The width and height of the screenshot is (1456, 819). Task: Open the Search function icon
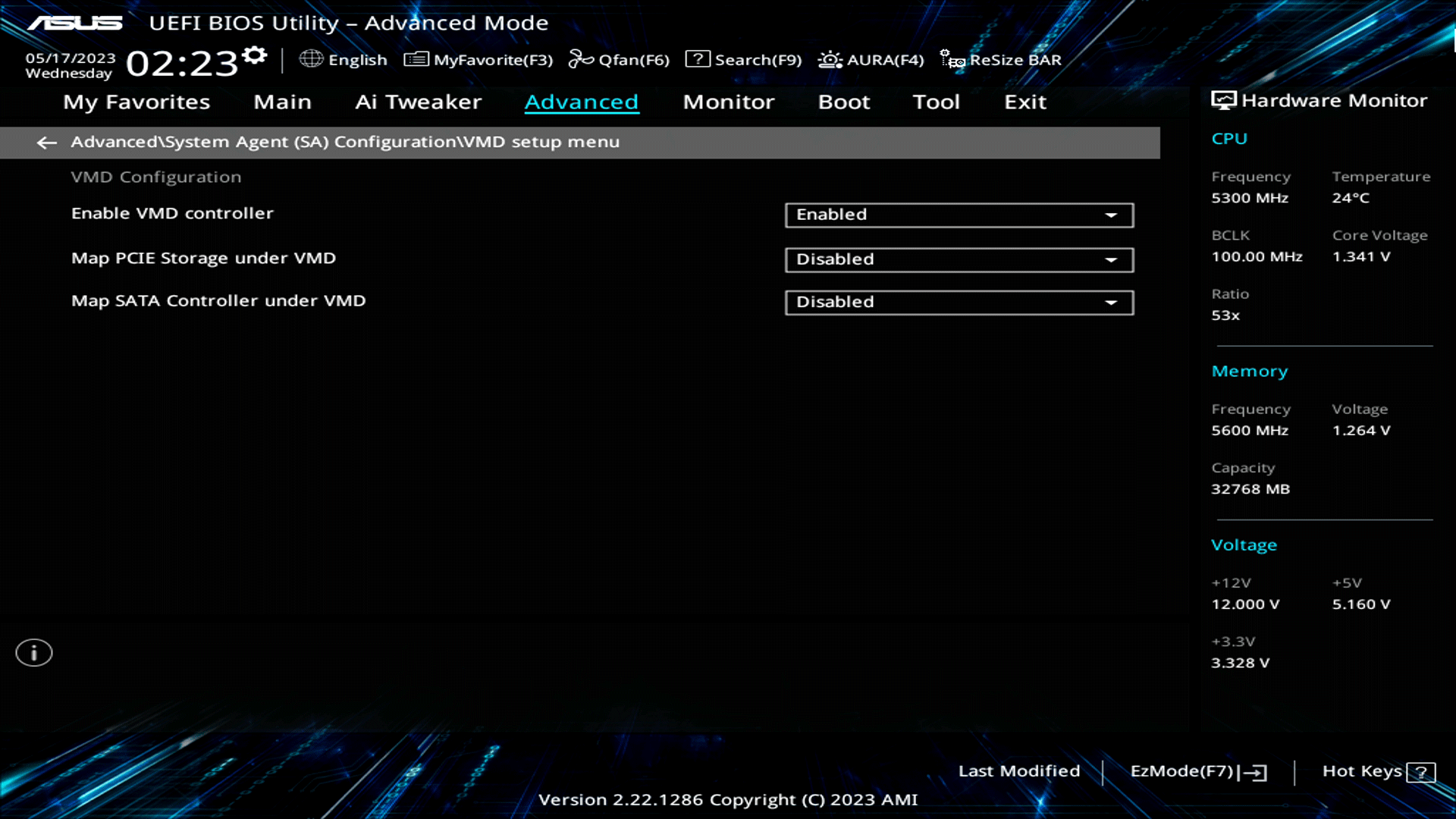(697, 58)
